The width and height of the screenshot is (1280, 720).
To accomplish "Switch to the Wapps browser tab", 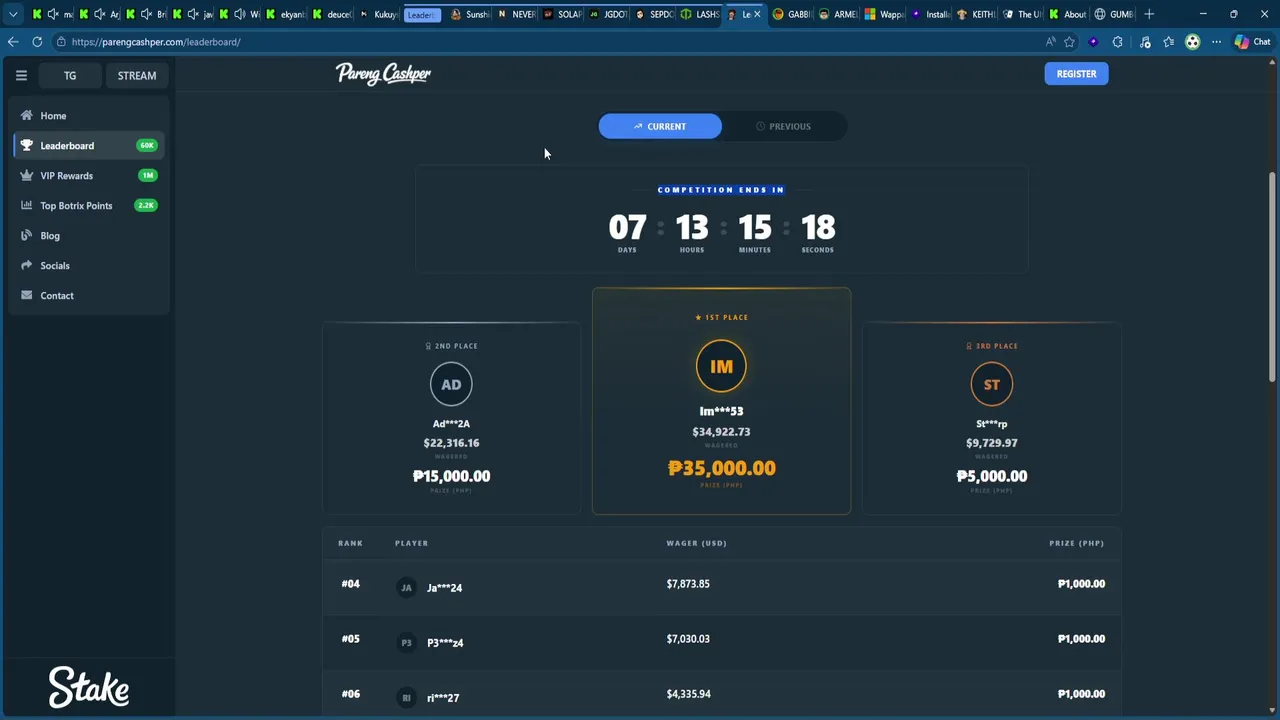I will (x=883, y=14).
